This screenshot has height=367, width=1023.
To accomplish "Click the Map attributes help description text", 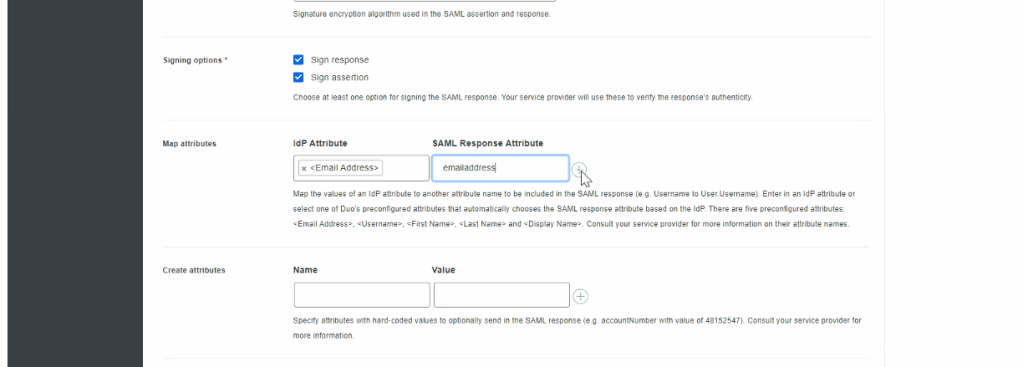I will pyautogui.click(x=574, y=209).
